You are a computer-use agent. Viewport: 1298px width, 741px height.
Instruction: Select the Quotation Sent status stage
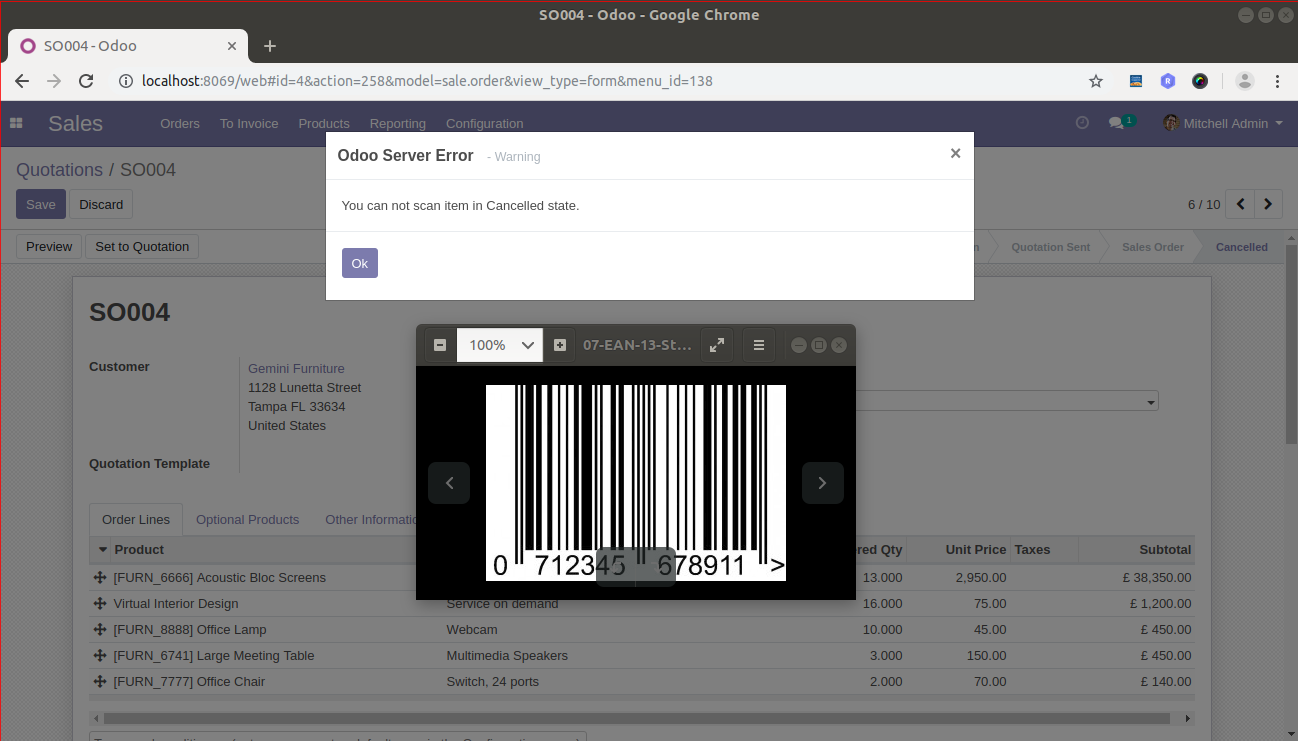(1050, 247)
